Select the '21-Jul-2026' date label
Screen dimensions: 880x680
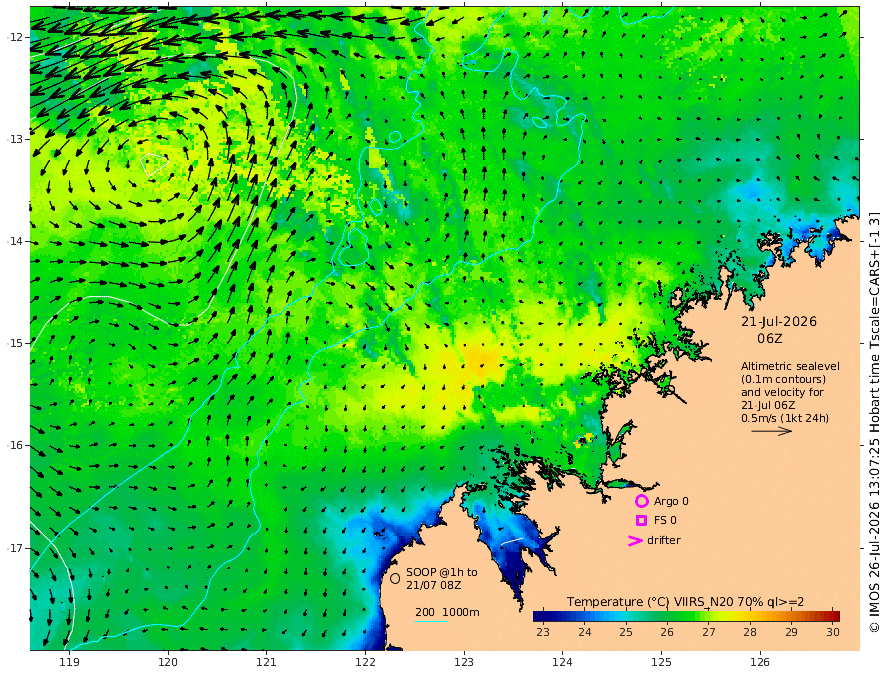coord(779,322)
